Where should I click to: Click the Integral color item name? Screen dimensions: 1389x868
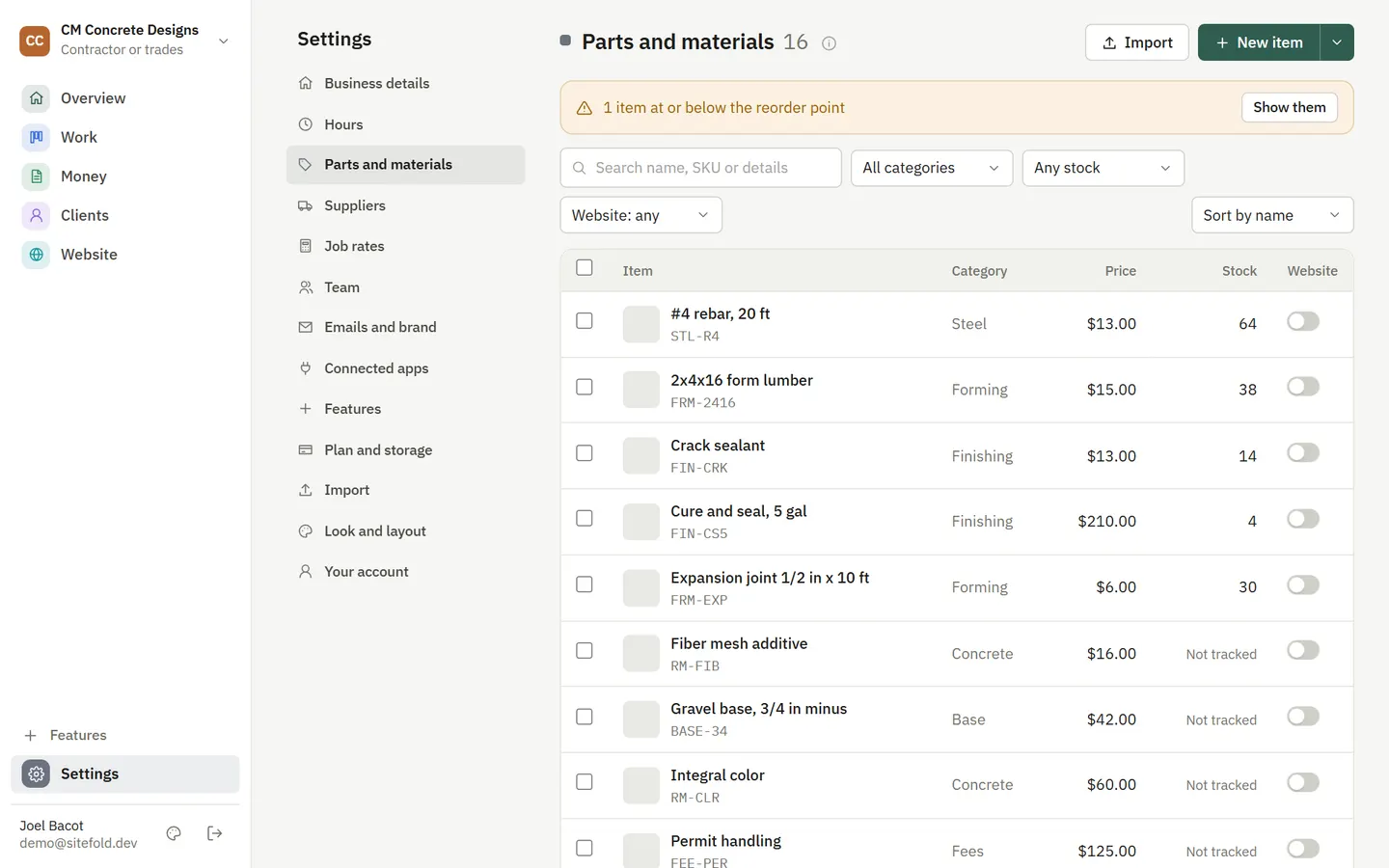718,775
